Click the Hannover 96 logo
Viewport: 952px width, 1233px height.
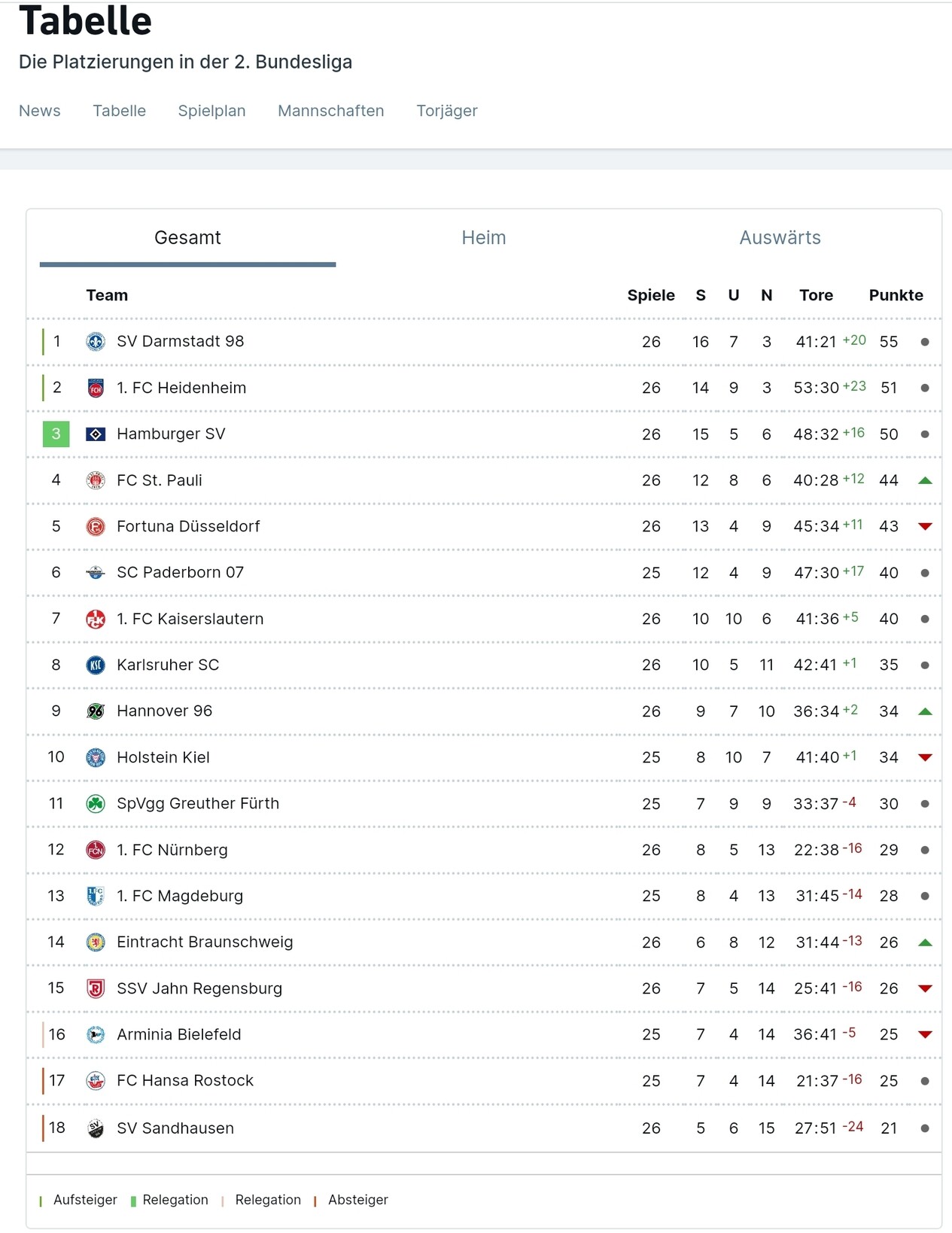click(x=96, y=711)
